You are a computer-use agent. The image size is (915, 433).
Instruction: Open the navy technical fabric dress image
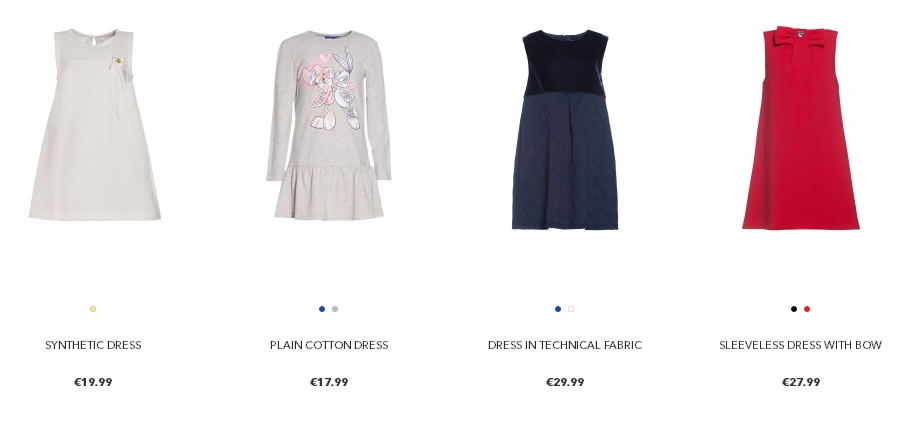[565, 130]
